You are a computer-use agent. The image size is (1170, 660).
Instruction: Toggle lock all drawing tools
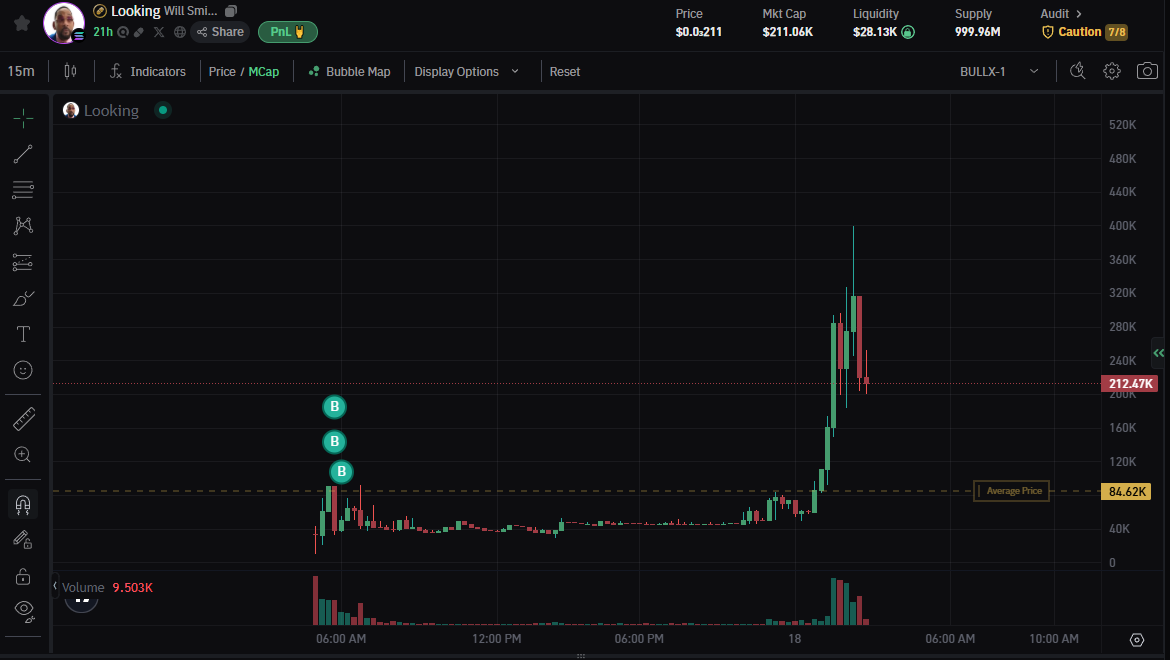[x=23, y=576]
